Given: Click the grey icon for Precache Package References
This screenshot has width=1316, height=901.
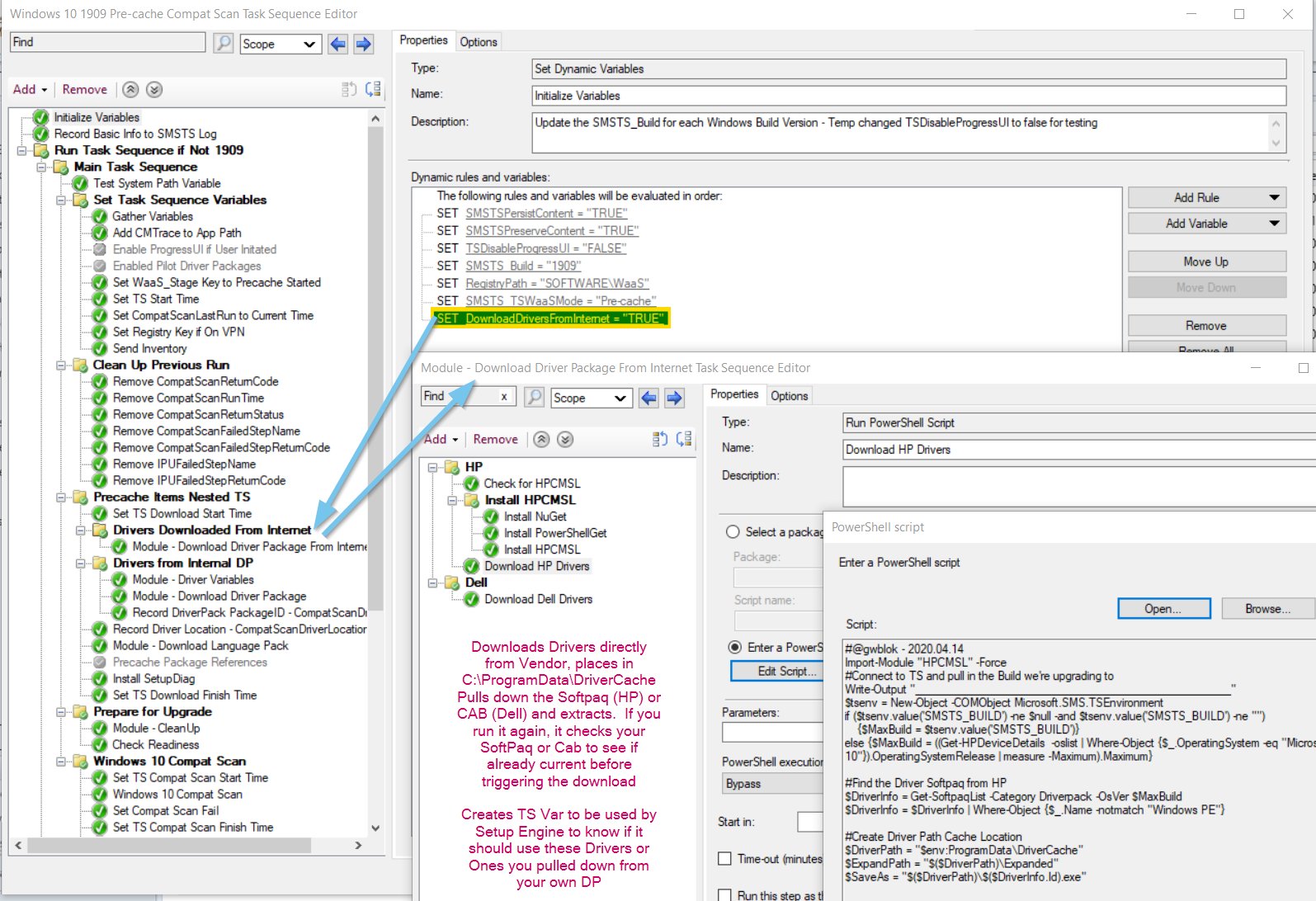Looking at the screenshot, I should click(100, 662).
